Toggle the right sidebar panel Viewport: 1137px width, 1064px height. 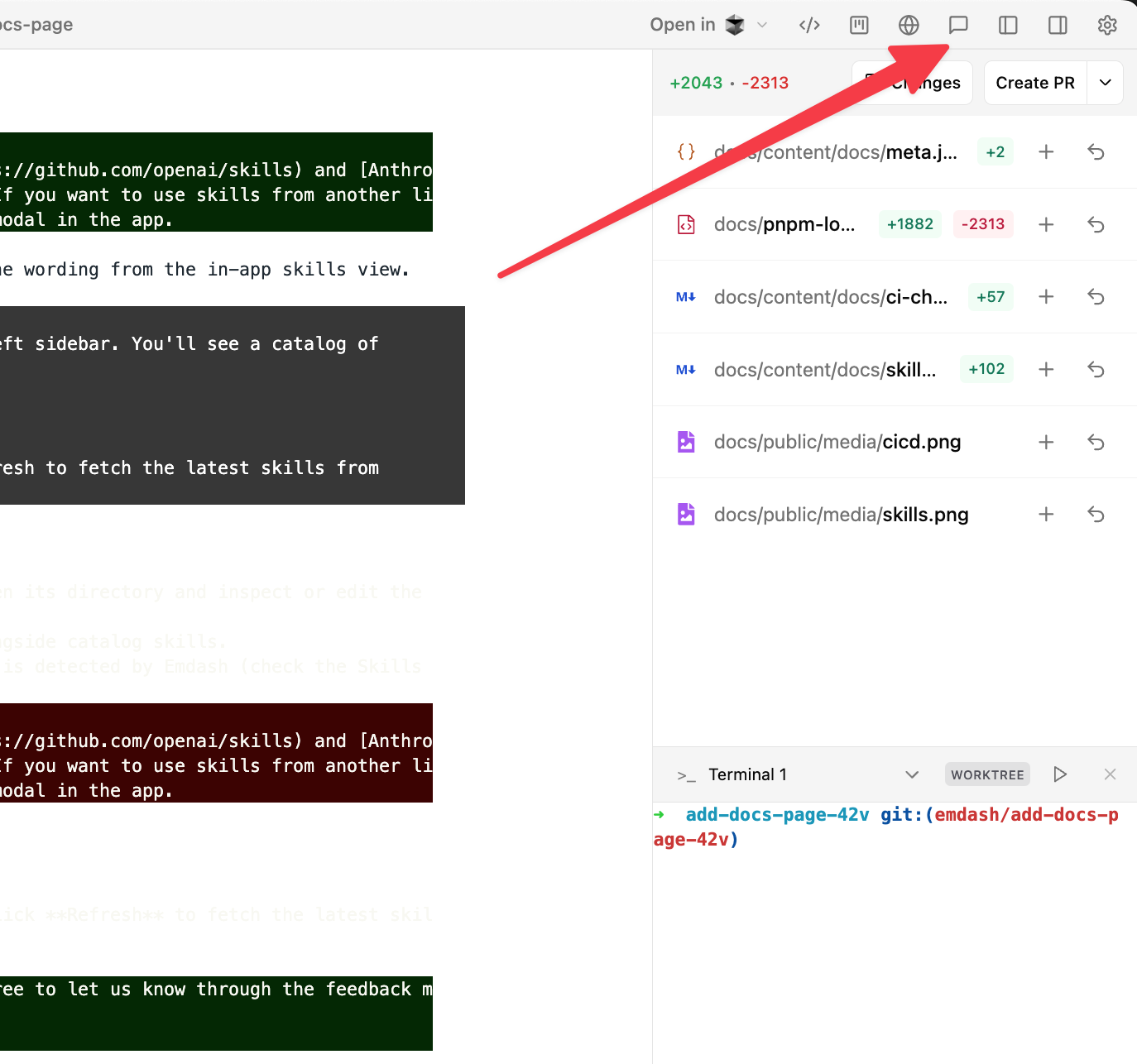point(1058,25)
